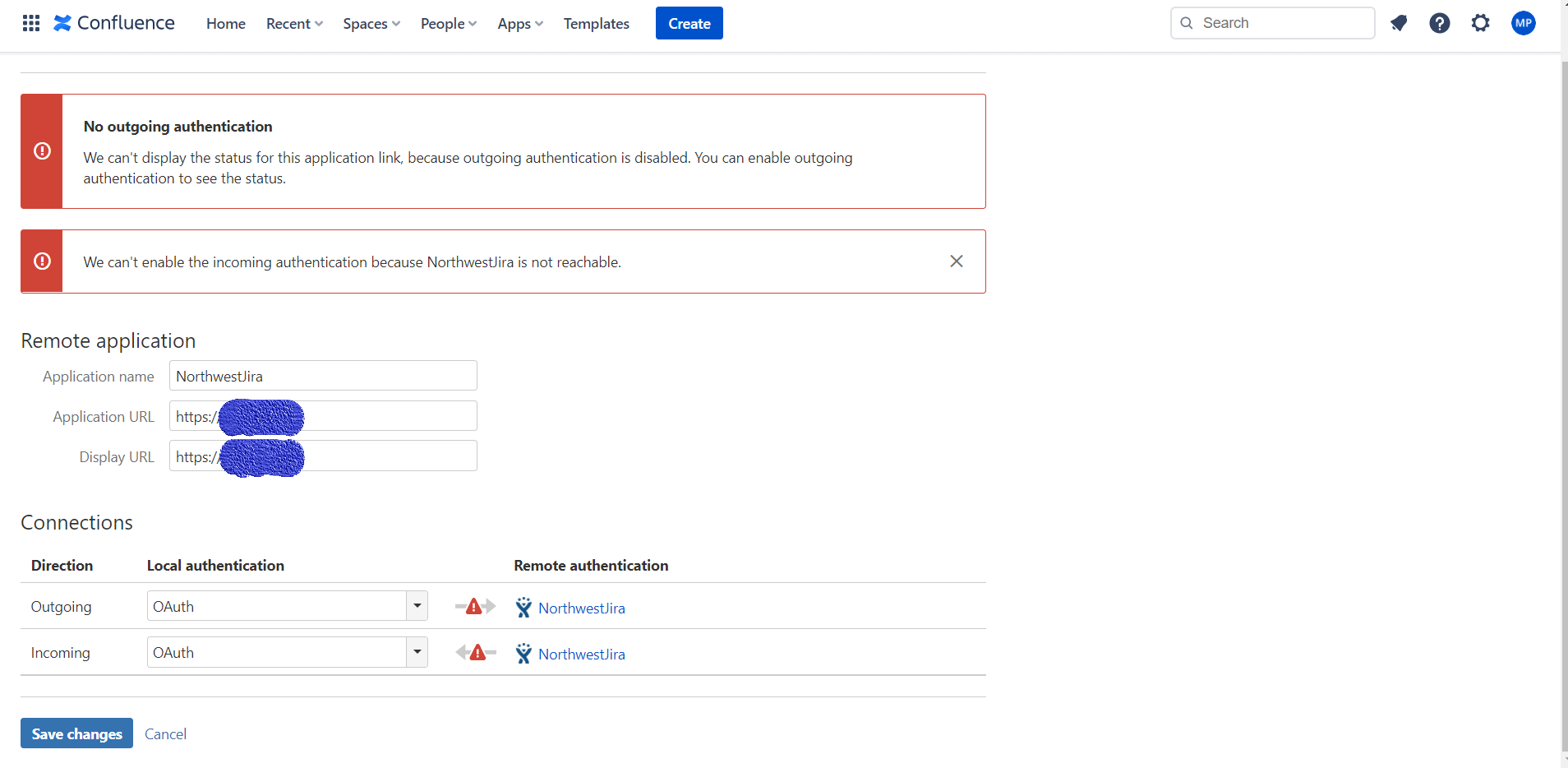The height and width of the screenshot is (768, 1568).
Task: Go to Home in the top navigation
Action: pos(226,24)
